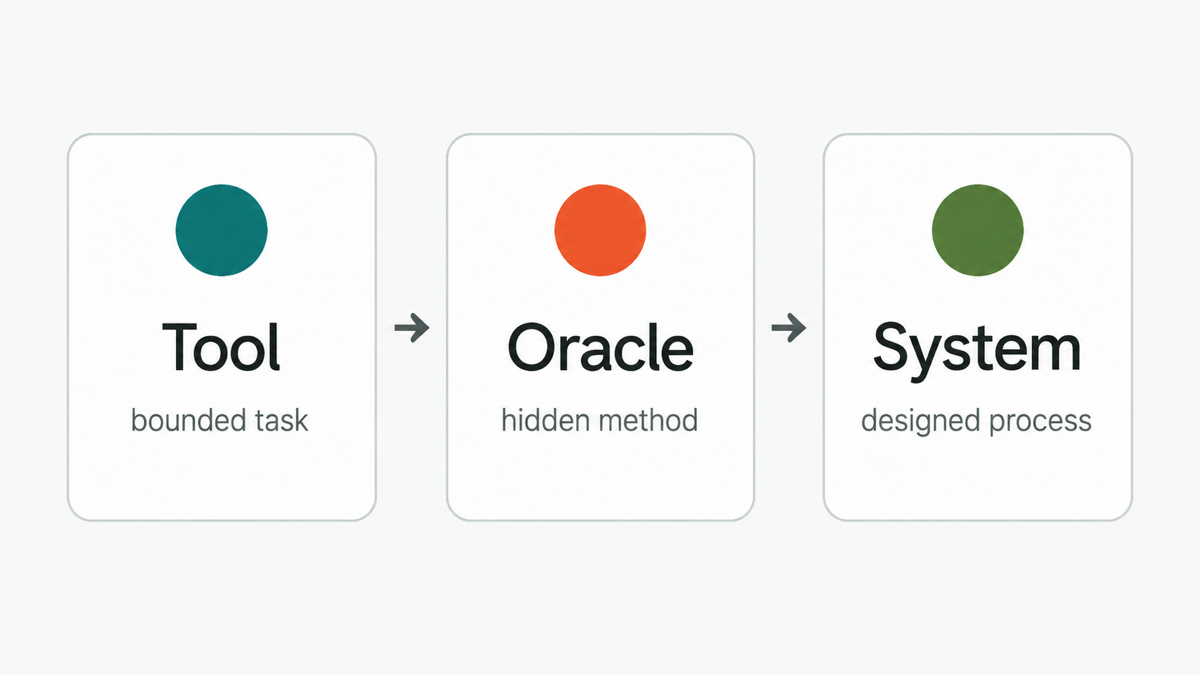
Task: Click the "hidden method" caption
Action: (600, 420)
